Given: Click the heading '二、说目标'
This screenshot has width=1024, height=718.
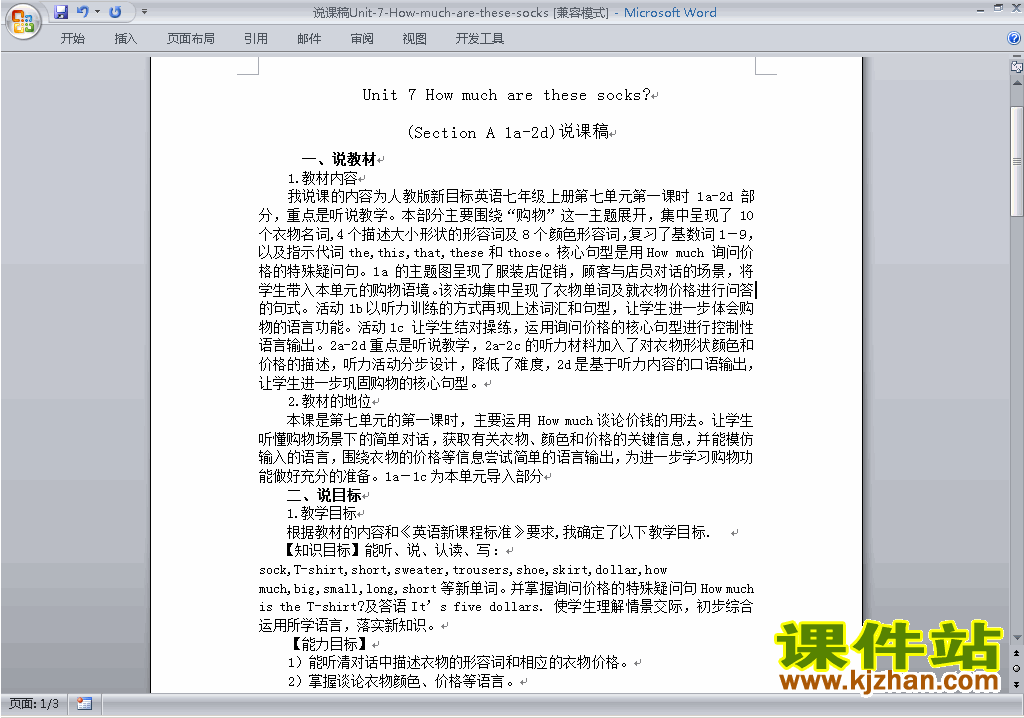Looking at the screenshot, I should [324, 495].
